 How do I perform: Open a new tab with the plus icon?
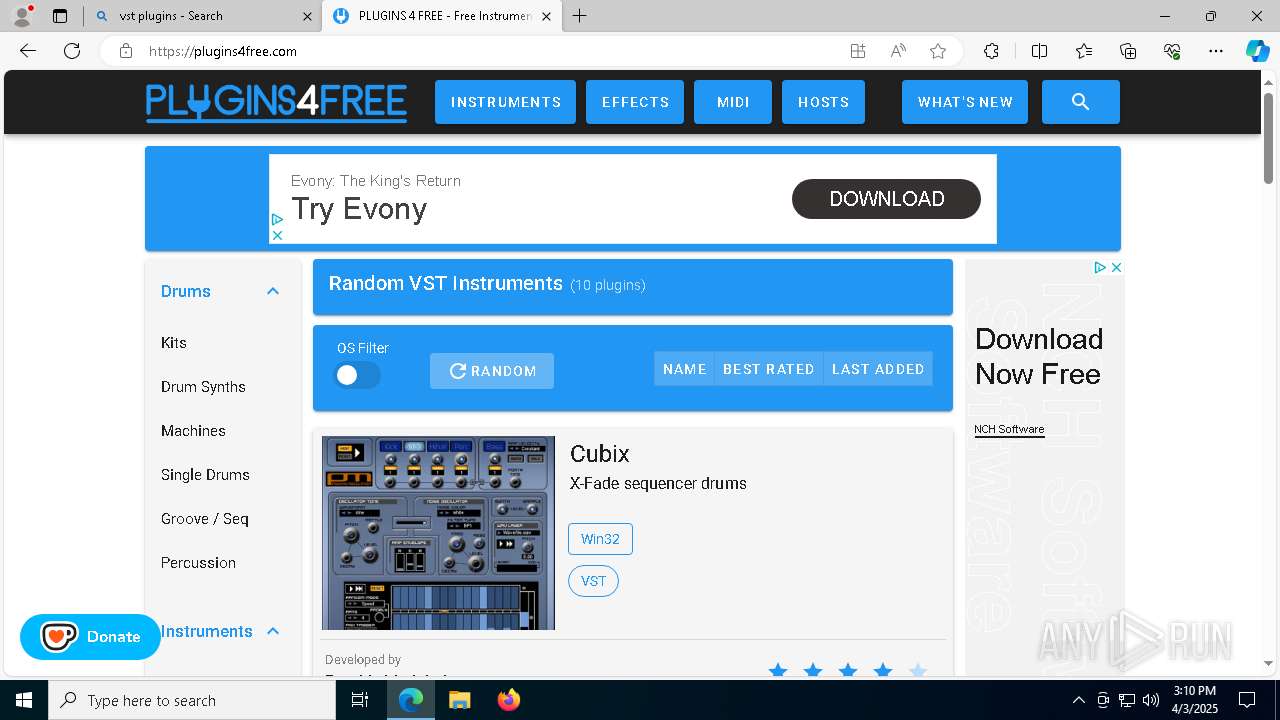[579, 16]
